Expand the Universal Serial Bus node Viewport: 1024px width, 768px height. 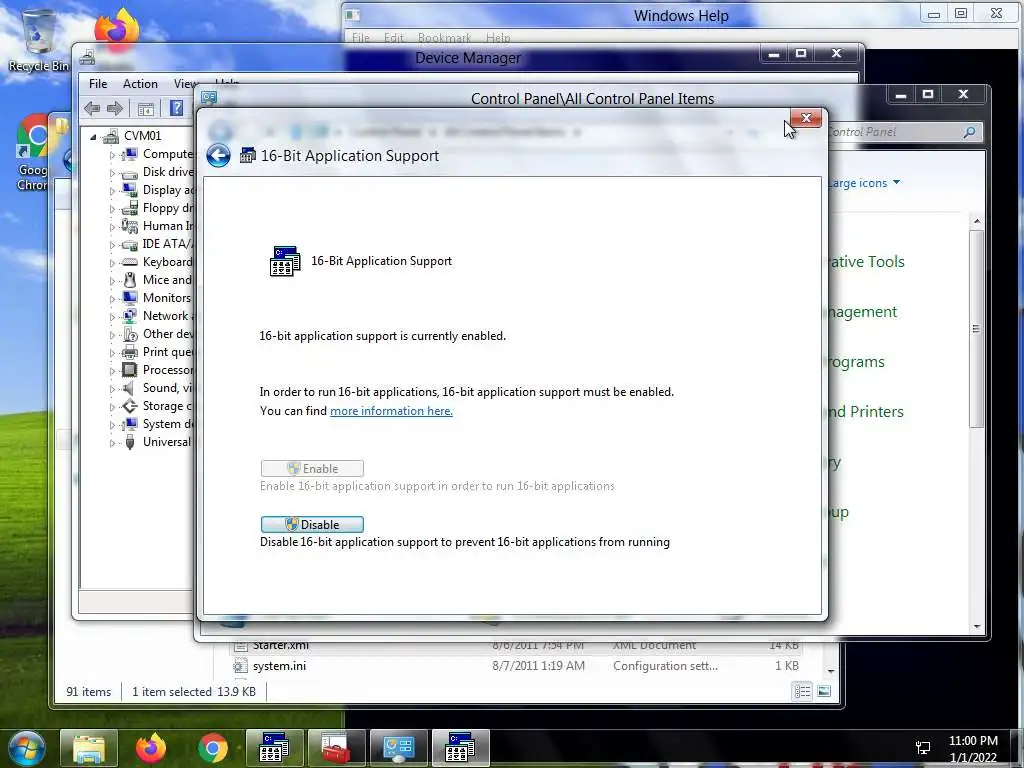click(112, 443)
